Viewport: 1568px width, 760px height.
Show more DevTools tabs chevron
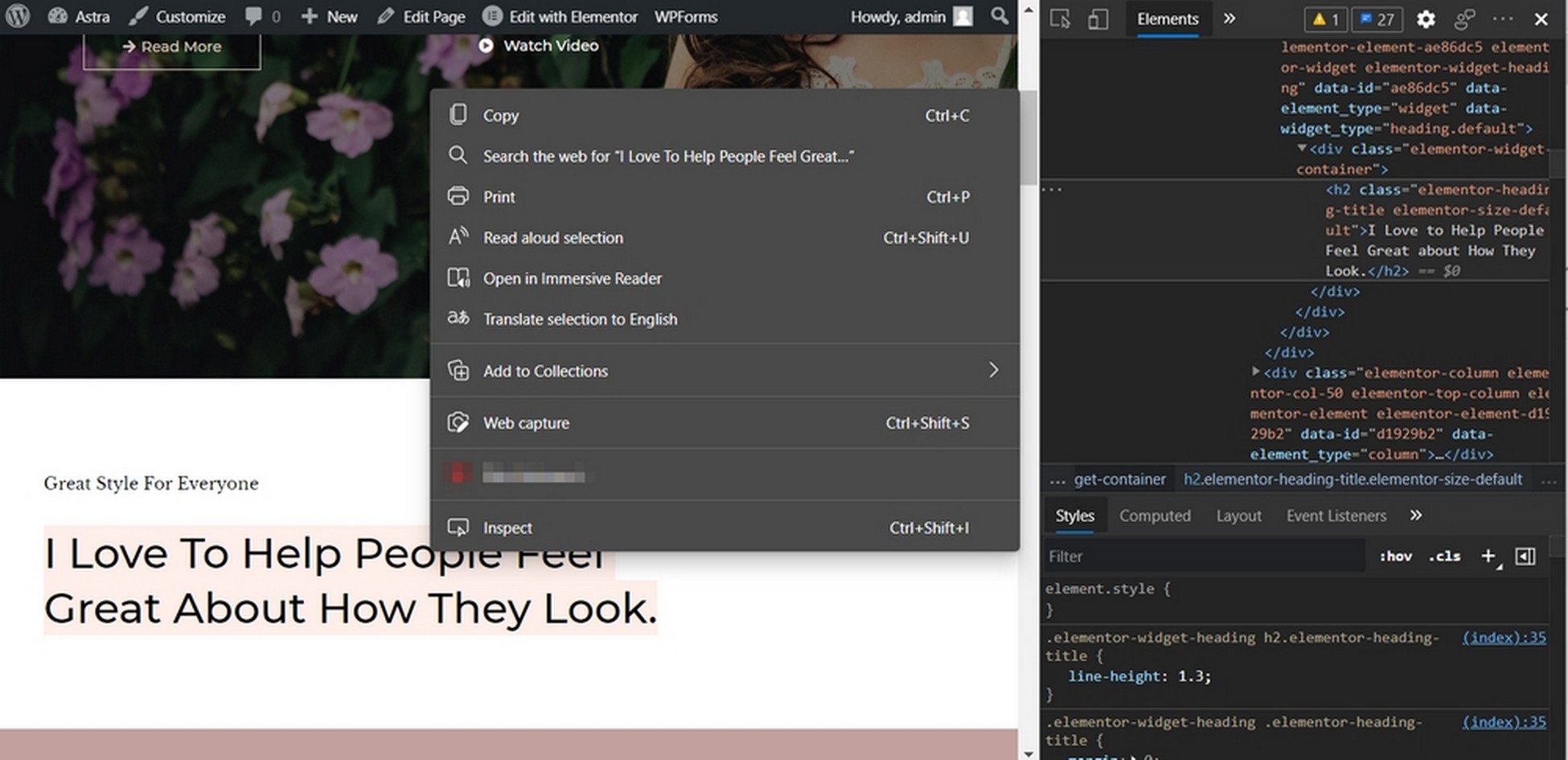click(1229, 18)
